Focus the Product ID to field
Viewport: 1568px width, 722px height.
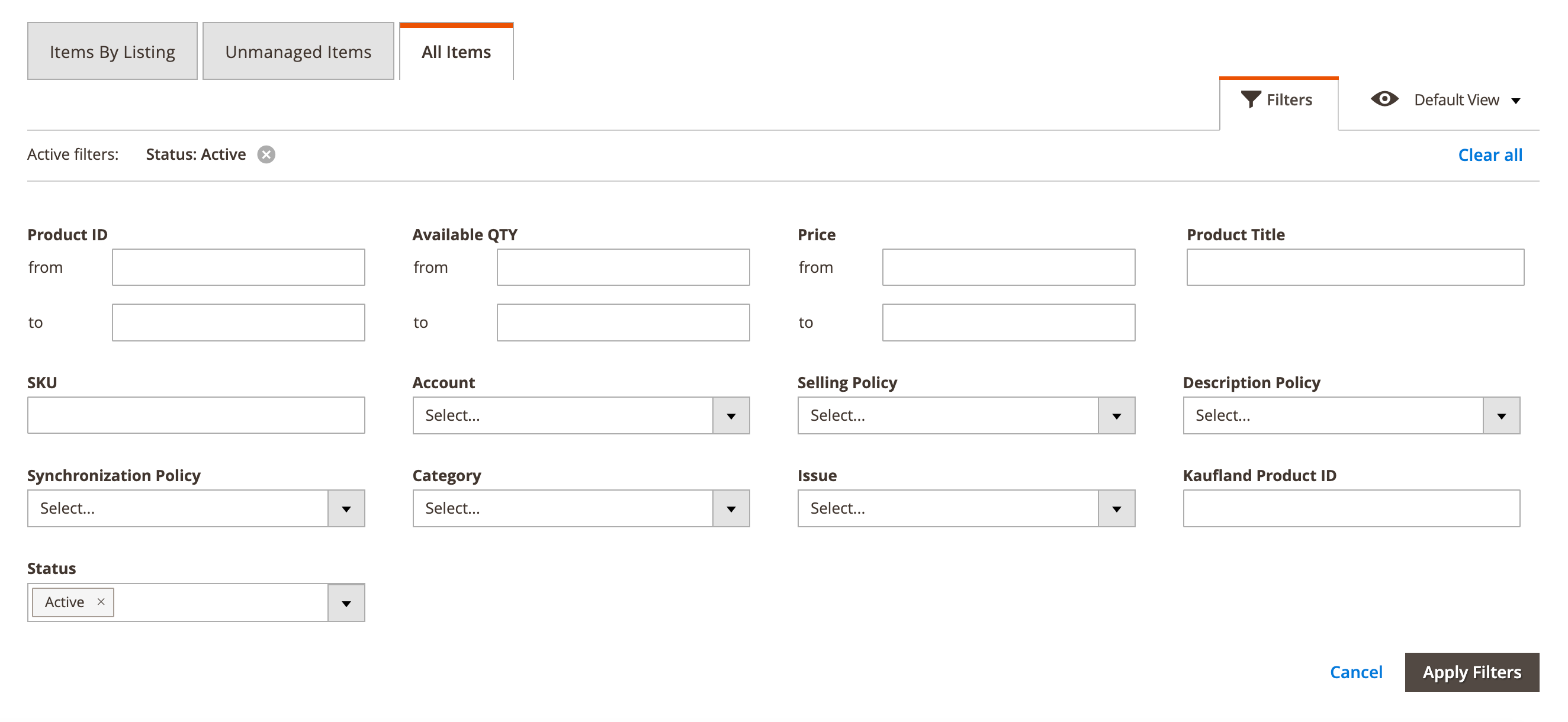pyautogui.click(x=238, y=323)
